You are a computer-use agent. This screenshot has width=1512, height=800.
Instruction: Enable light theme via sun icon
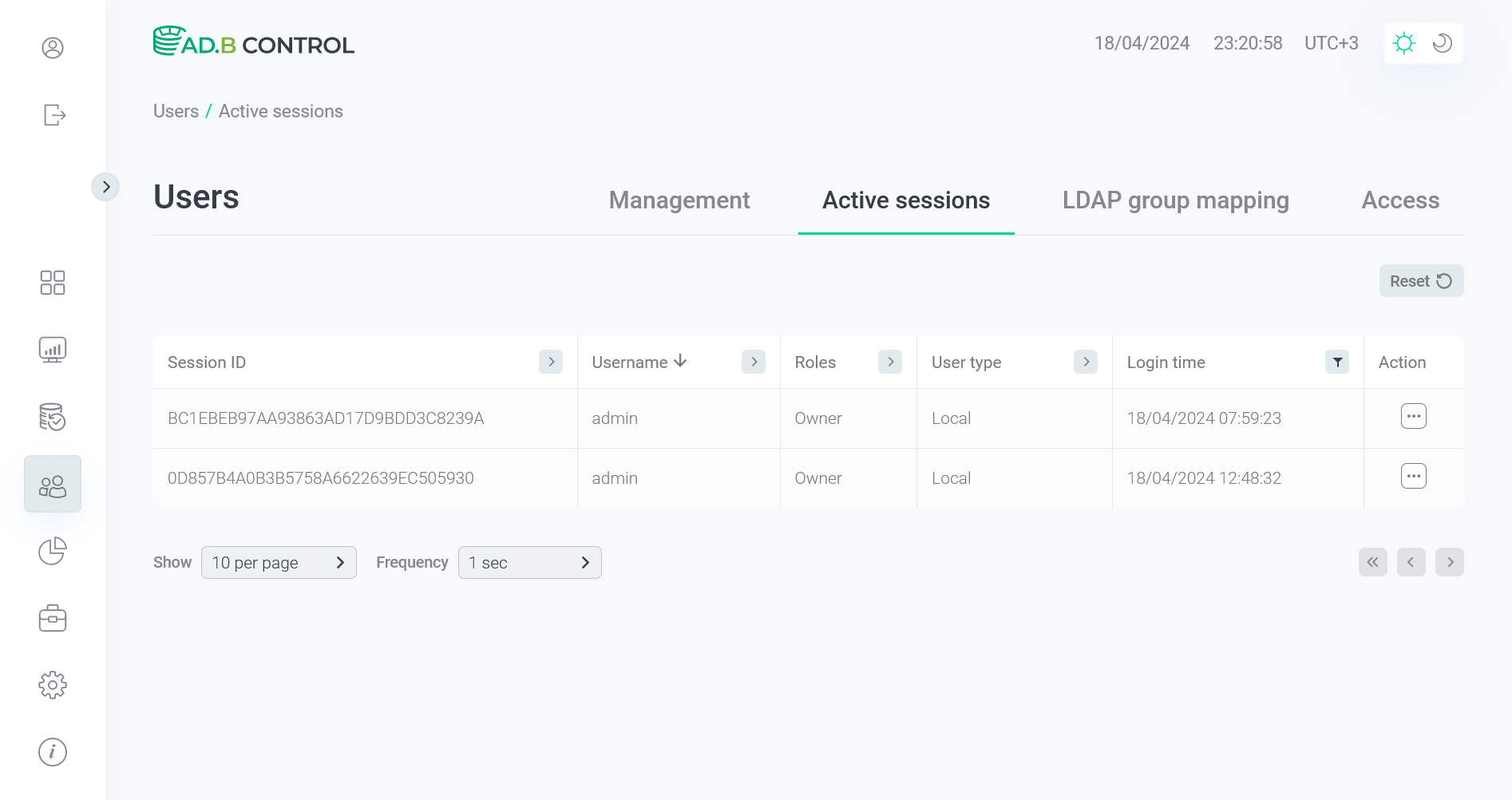pos(1404,43)
